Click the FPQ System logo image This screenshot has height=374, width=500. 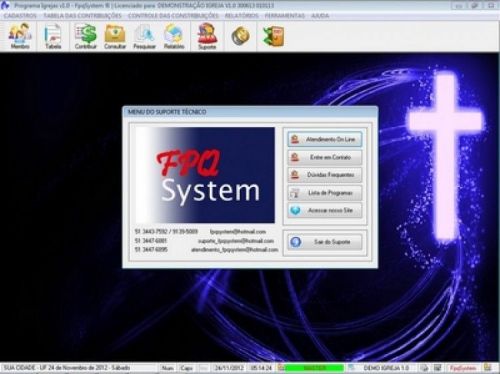pyautogui.click(x=205, y=175)
